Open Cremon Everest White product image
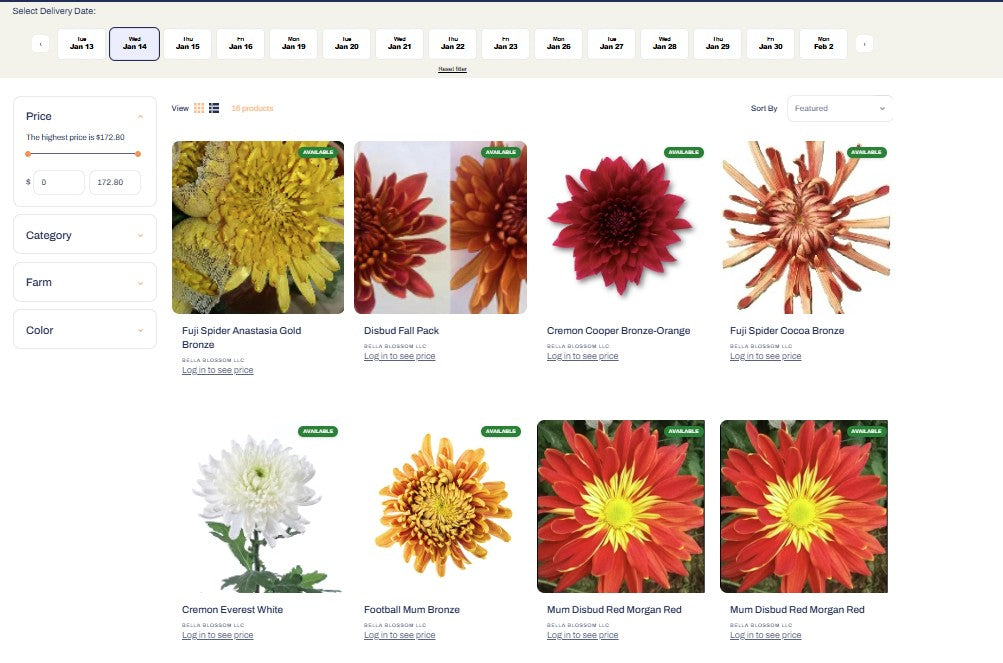 [258, 507]
